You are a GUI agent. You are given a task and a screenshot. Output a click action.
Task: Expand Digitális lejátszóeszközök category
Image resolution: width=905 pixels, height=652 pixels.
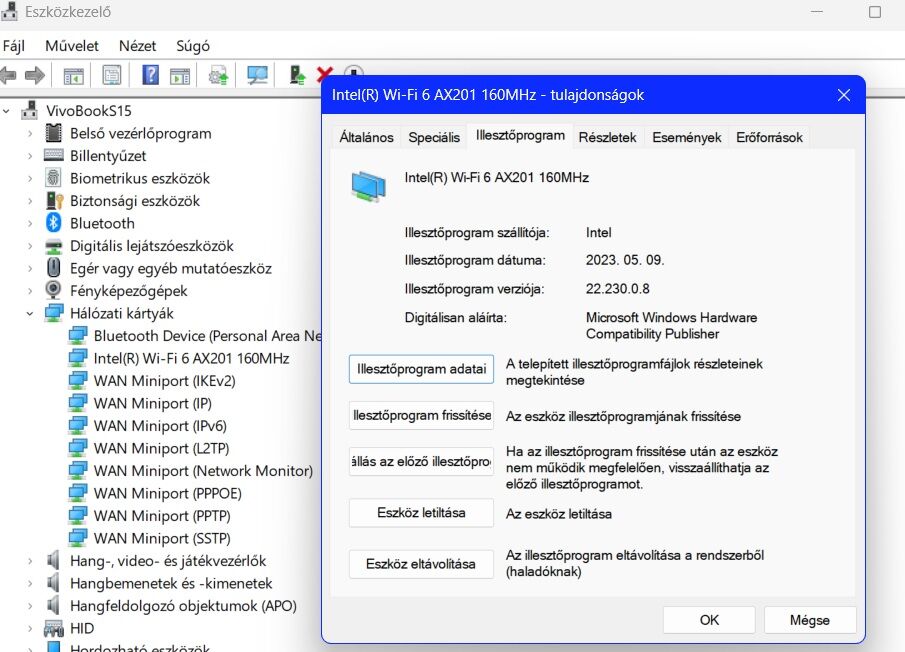tap(30, 246)
